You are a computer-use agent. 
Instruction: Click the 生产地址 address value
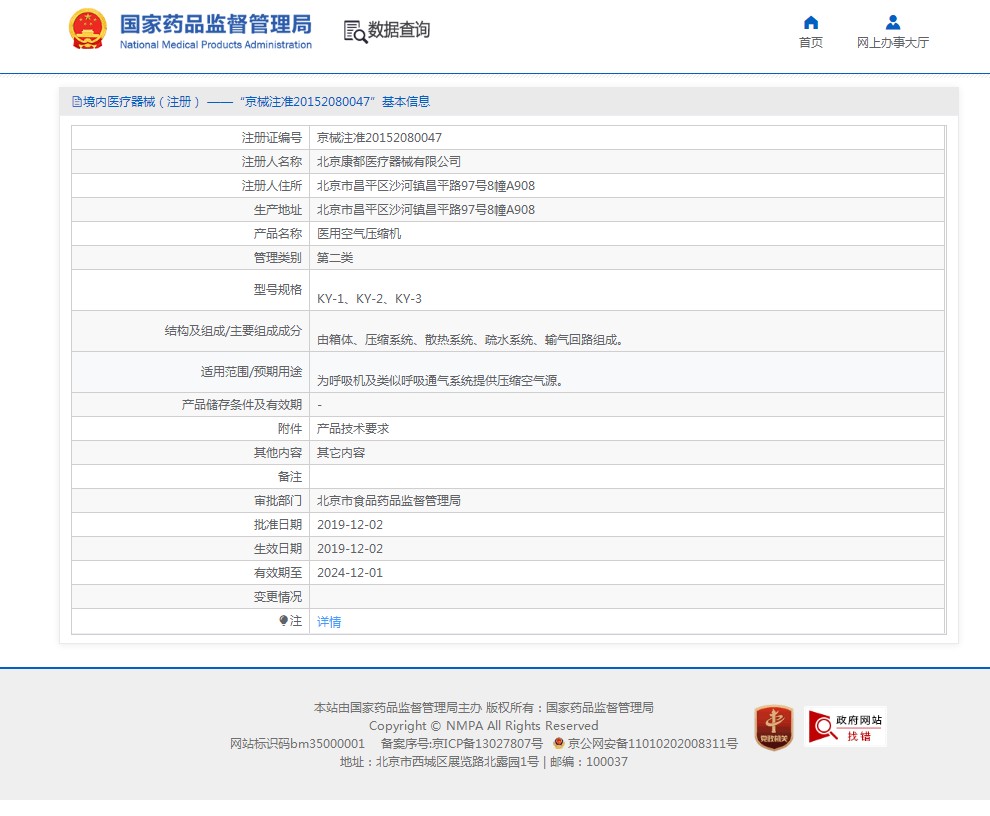pyautogui.click(x=426, y=210)
